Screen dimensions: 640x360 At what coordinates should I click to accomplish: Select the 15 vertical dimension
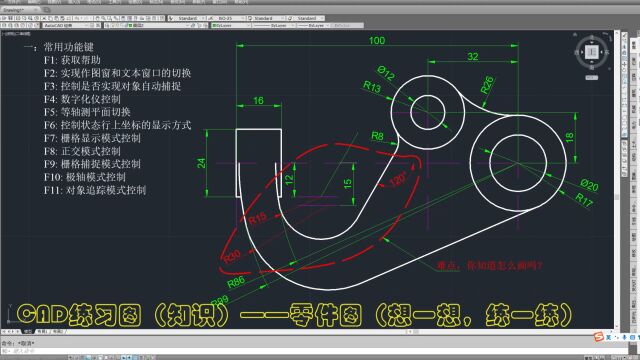[x=348, y=184]
